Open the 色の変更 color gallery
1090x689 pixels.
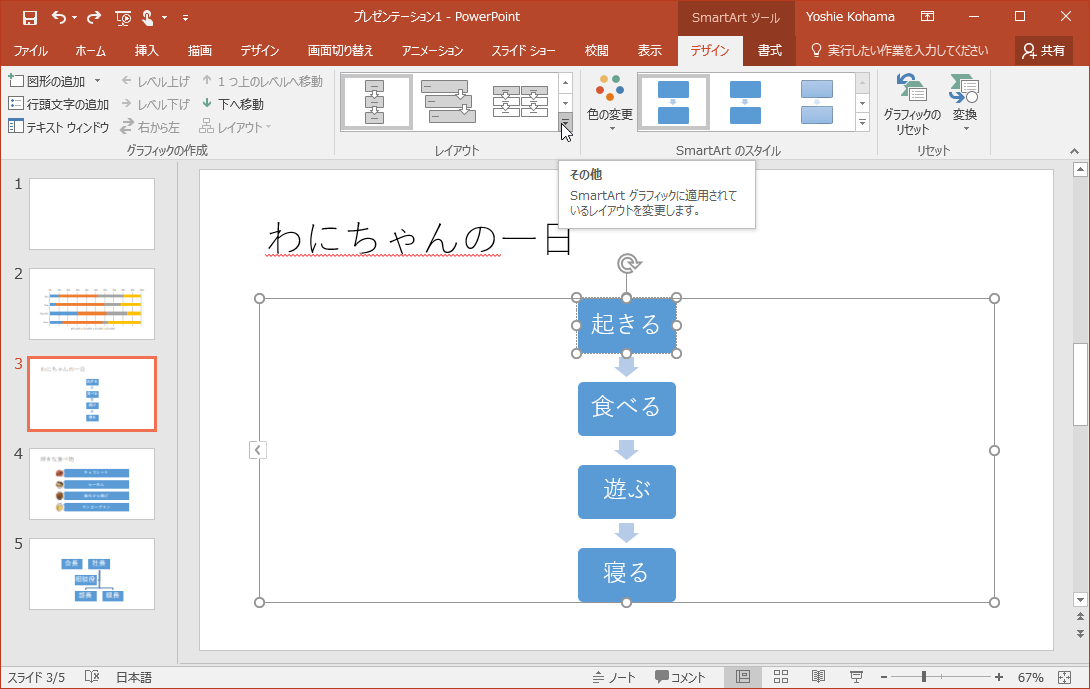pyautogui.click(x=609, y=101)
